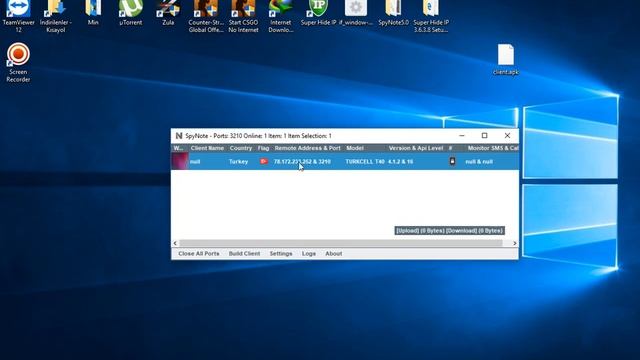Image resolution: width=640 pixels, height=360 pixels.
Task: Select the client wallpaper thumbnail in first column
Action: pyautogui.click(x=180, y=161)
